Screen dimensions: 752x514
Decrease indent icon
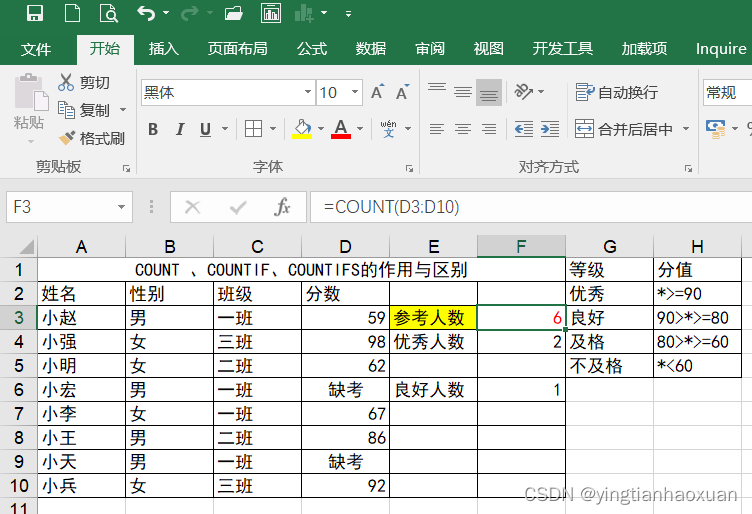[524, 128]
